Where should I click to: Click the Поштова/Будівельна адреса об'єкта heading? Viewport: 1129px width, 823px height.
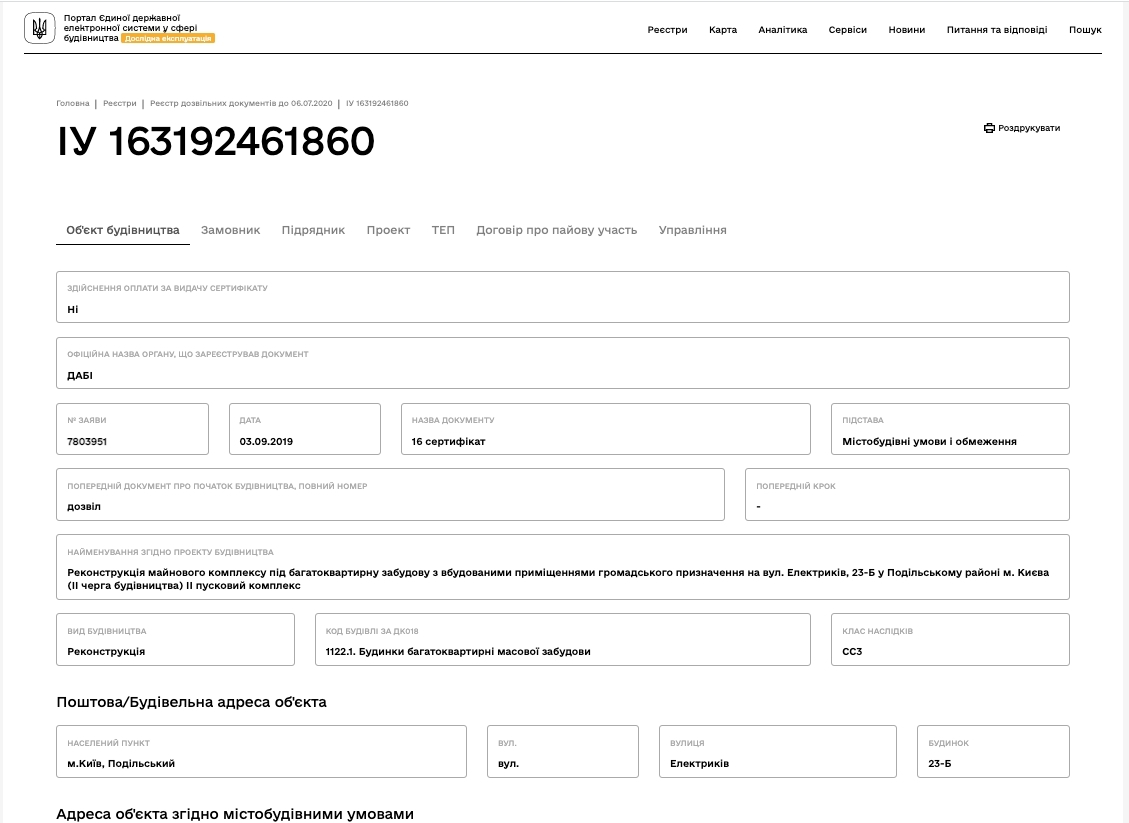click(x=192, y=702)
